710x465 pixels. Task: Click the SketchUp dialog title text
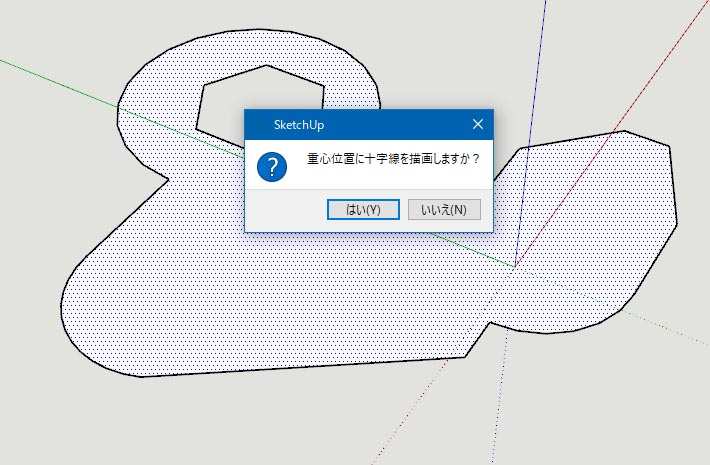tap(299, 125)
